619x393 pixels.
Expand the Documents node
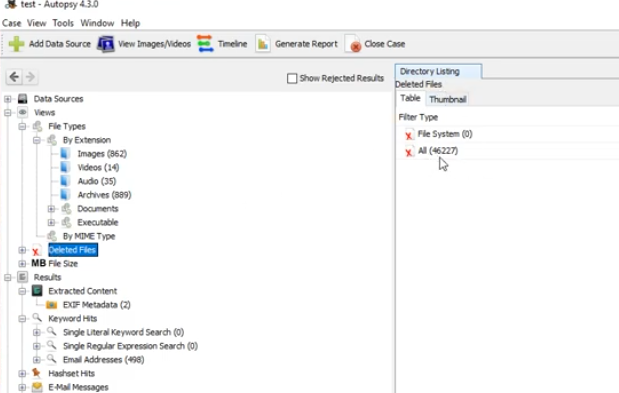tap(51, 209)
